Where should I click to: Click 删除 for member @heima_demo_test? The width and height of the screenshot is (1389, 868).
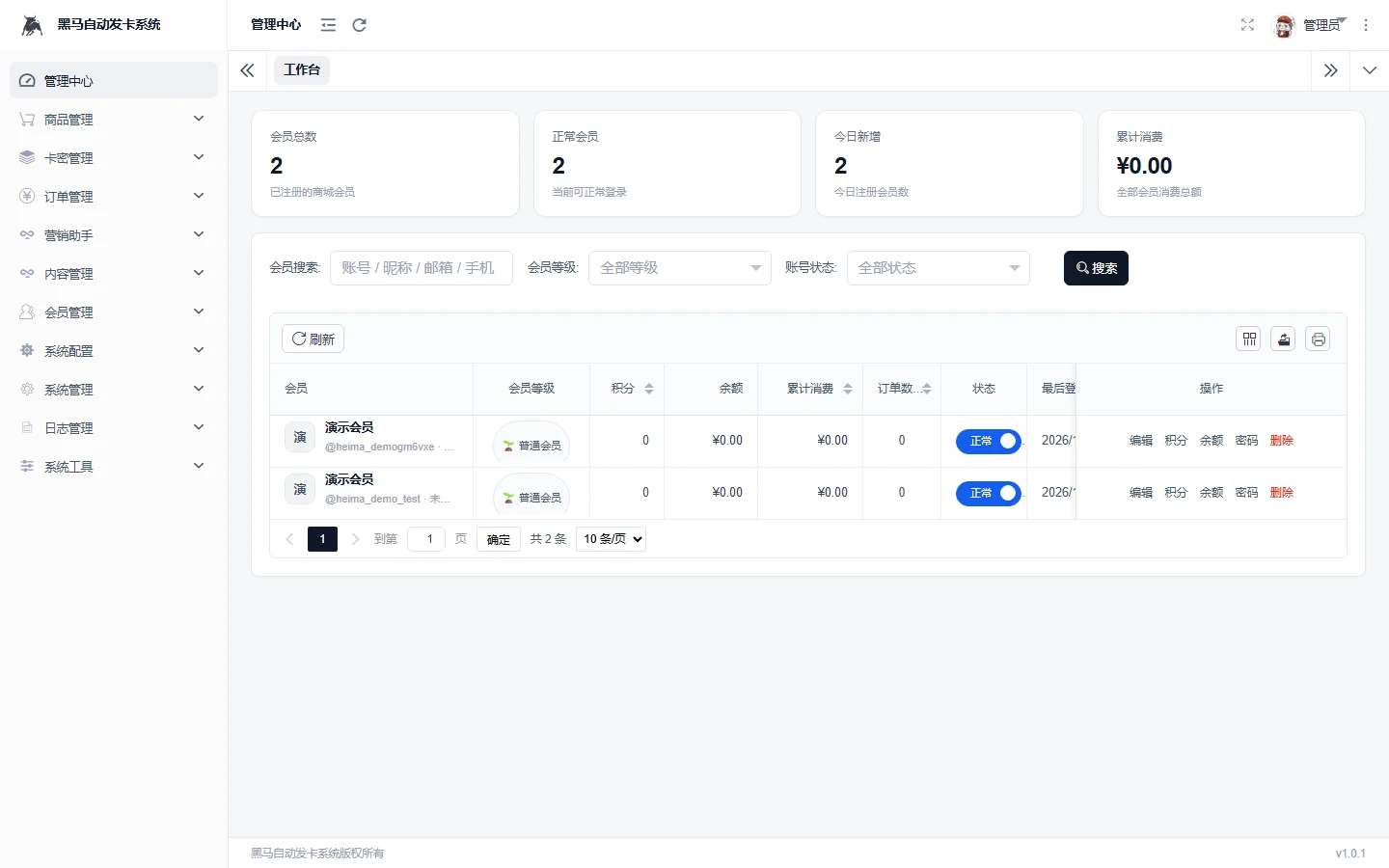[1282, 493]
